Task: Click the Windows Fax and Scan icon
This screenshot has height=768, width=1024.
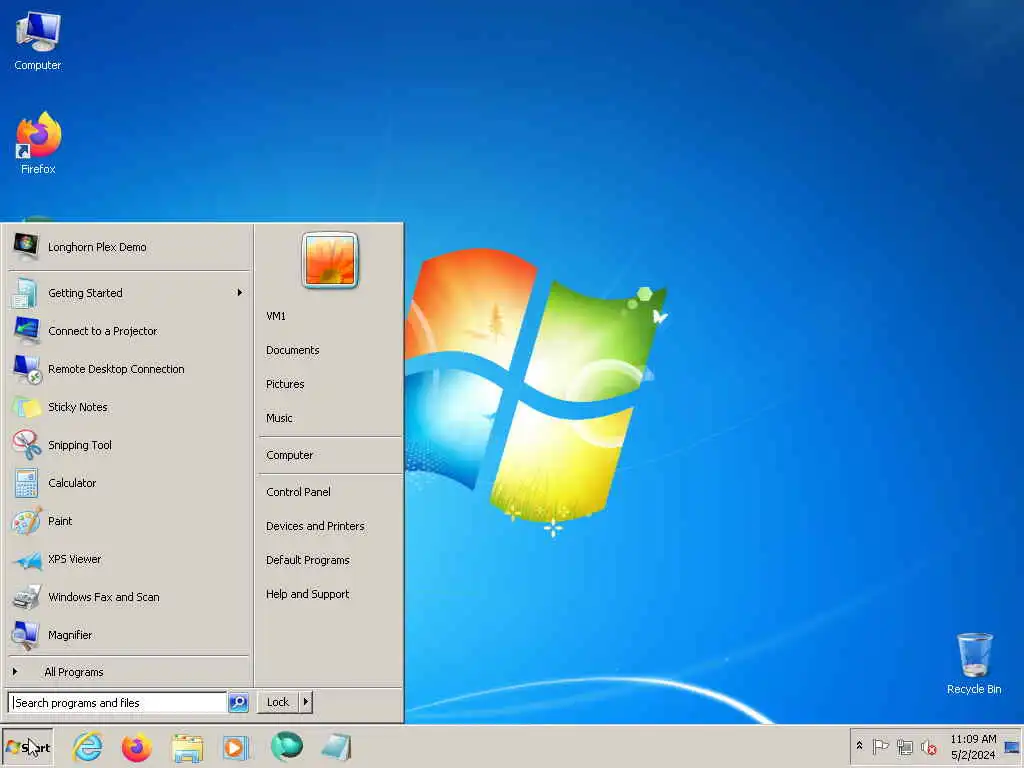Action: (x=26, y=597)
